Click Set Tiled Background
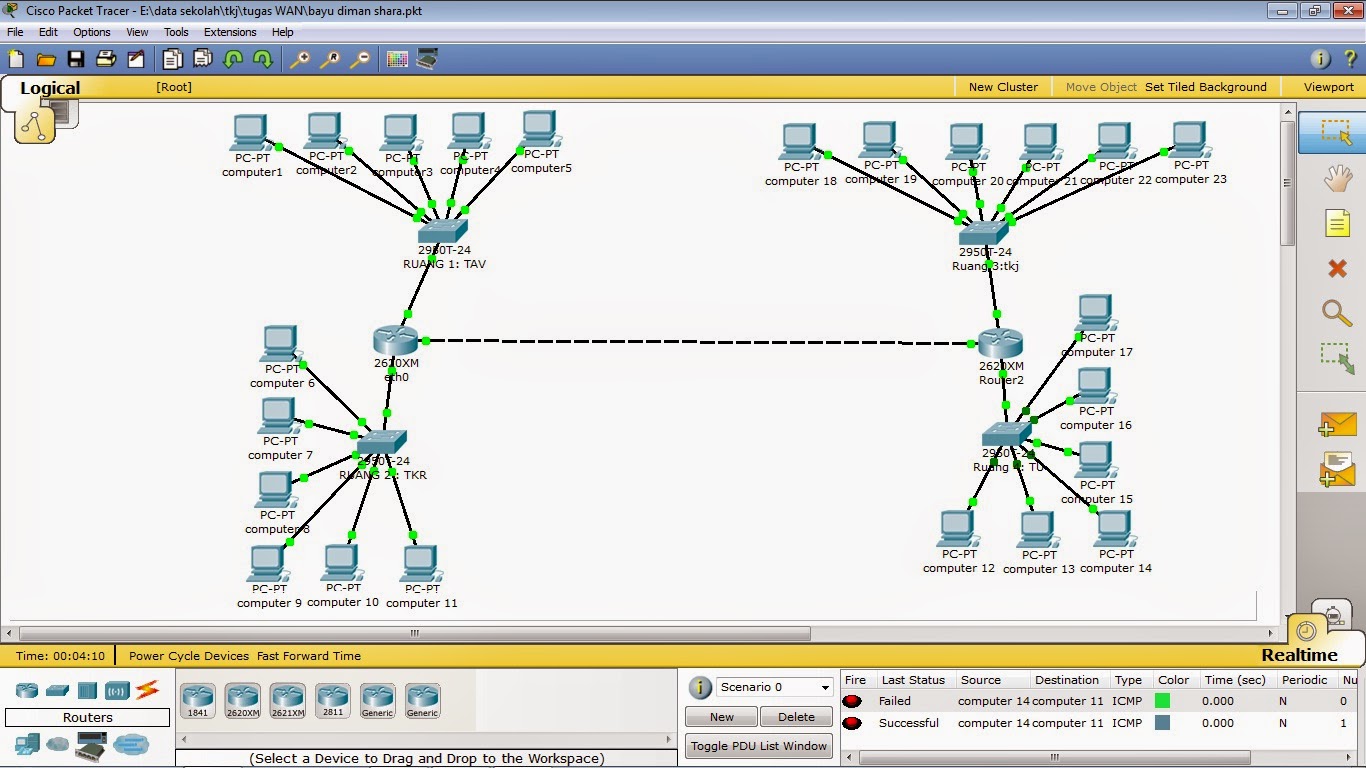 coord(1205,86)
